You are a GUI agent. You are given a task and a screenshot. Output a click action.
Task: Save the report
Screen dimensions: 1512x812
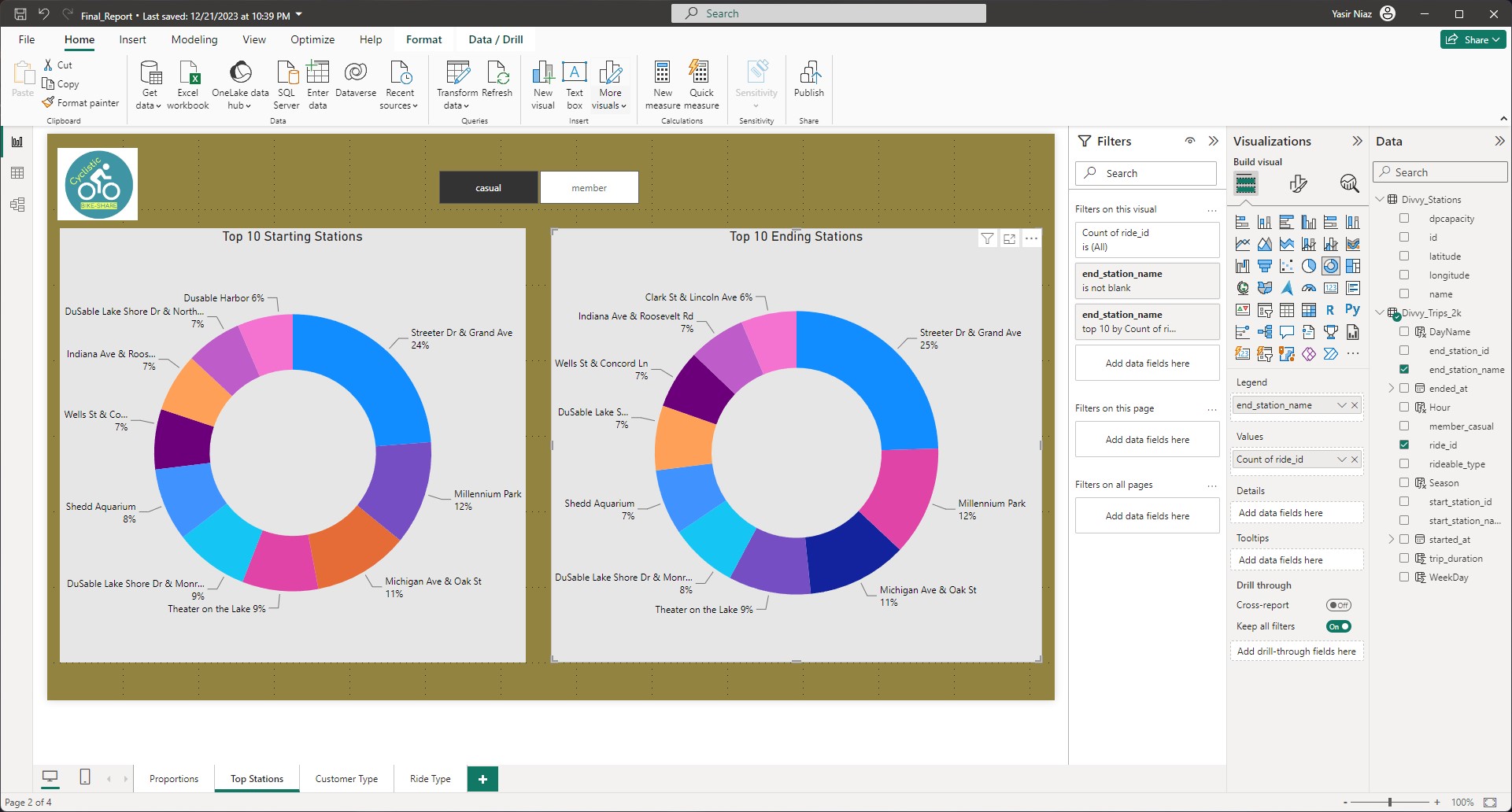pyautogui.click(x=20, y=14)
